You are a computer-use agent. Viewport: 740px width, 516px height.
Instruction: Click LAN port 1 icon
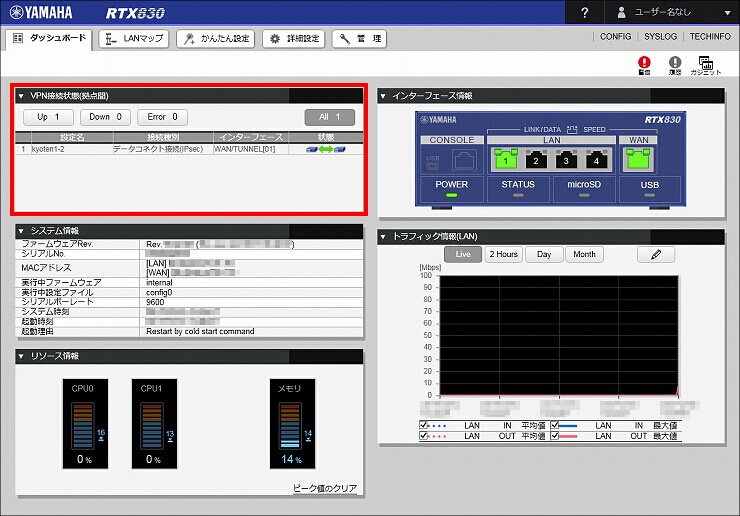click(x=505, y=160)
